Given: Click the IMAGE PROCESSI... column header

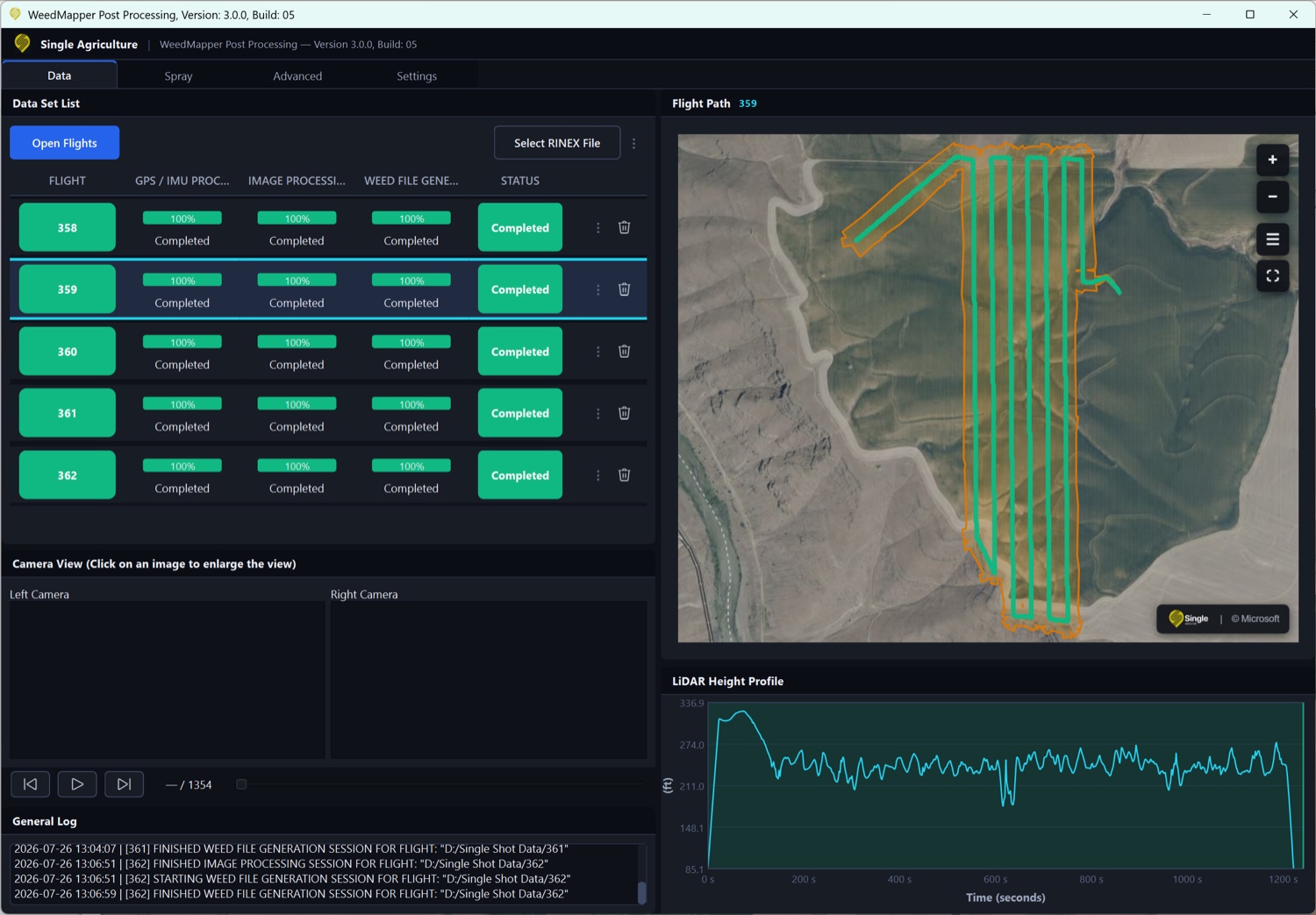Looking at the screenshot, I should 297,181.
